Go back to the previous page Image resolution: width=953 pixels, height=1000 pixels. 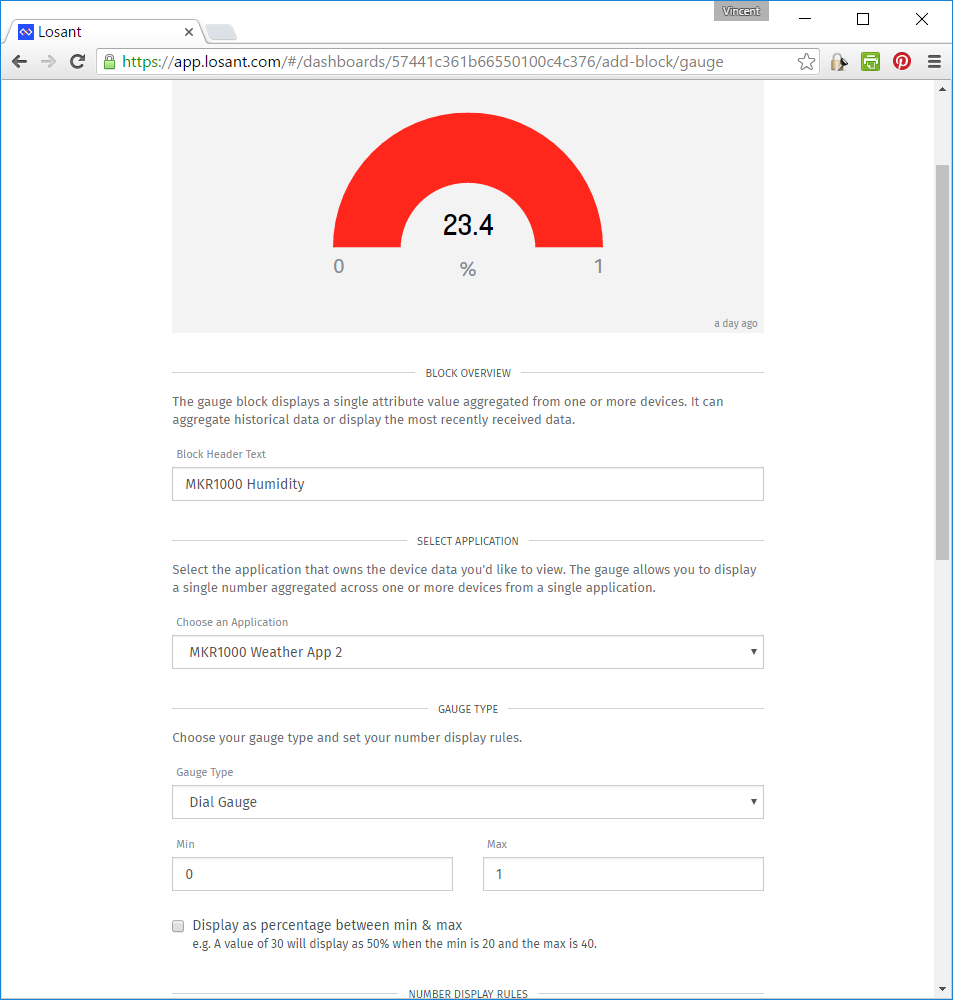pyautogui.click(x=20, y=62)
